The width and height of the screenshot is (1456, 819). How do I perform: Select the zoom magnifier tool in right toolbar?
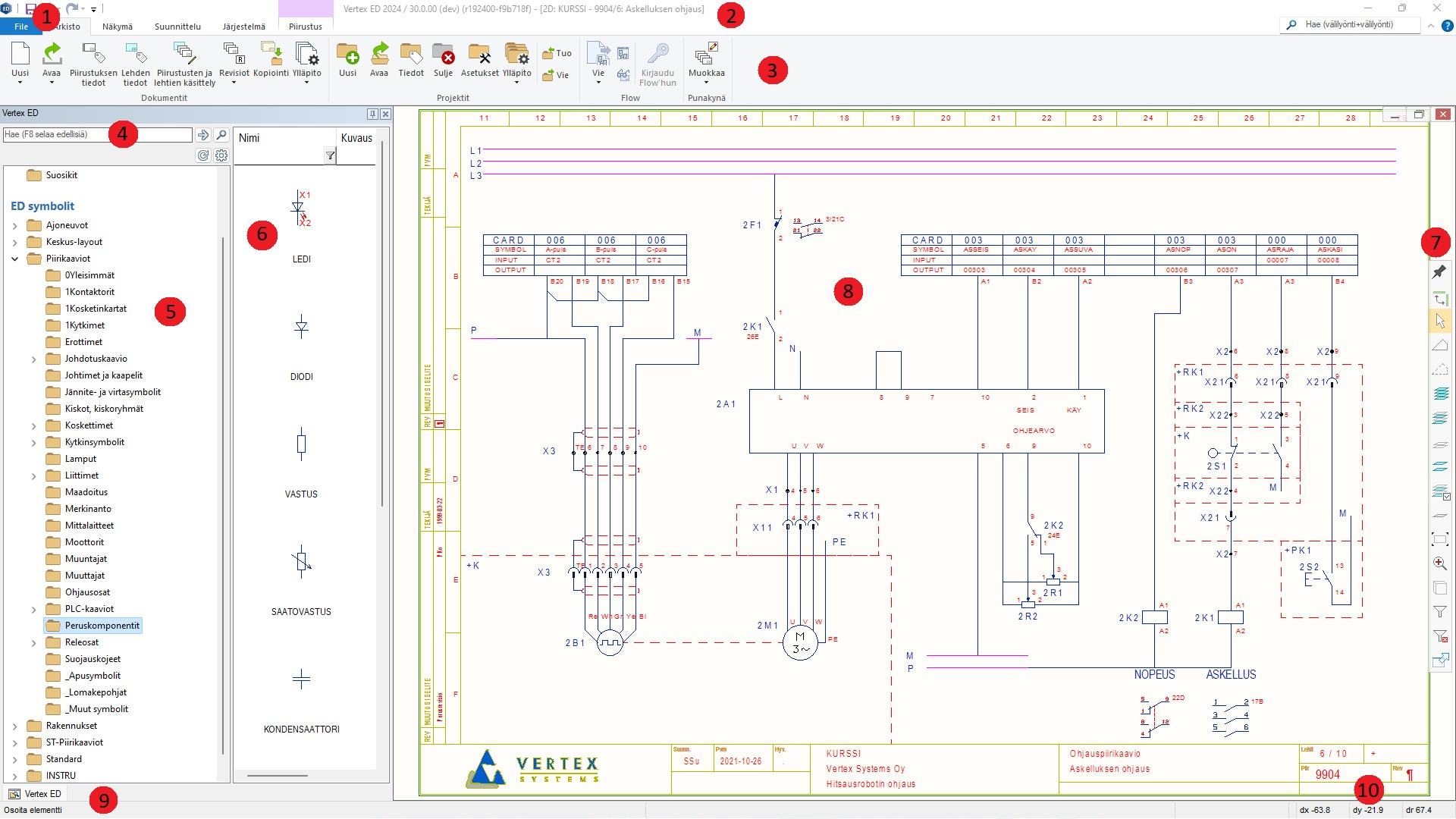(1439, 563)
